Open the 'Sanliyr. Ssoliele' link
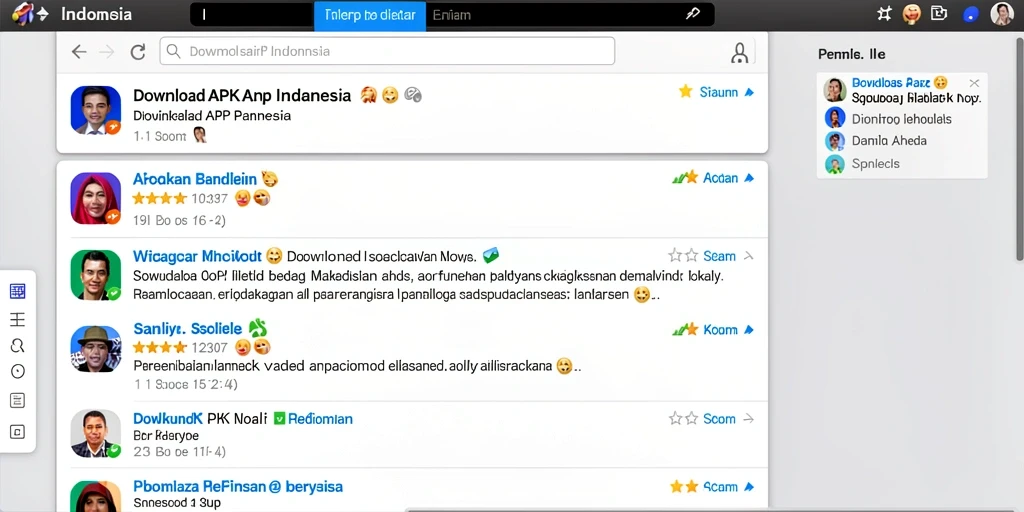 click(187, 328)
